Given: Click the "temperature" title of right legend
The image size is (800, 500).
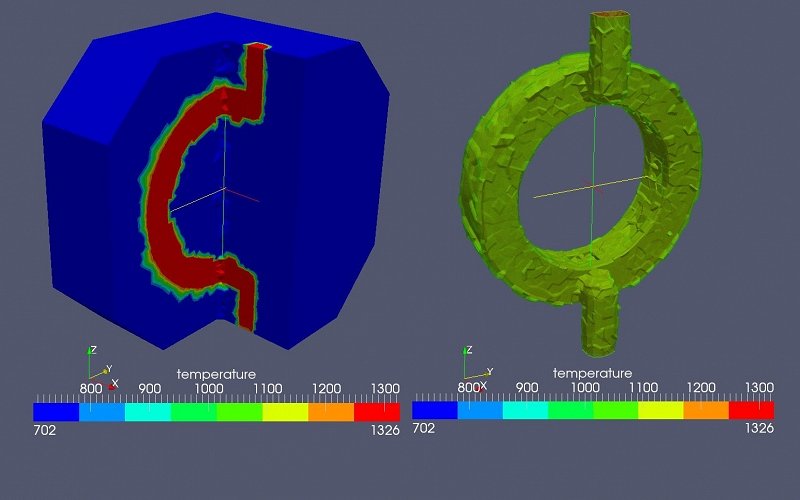Looking at the screenshot, I should (592, 374).
